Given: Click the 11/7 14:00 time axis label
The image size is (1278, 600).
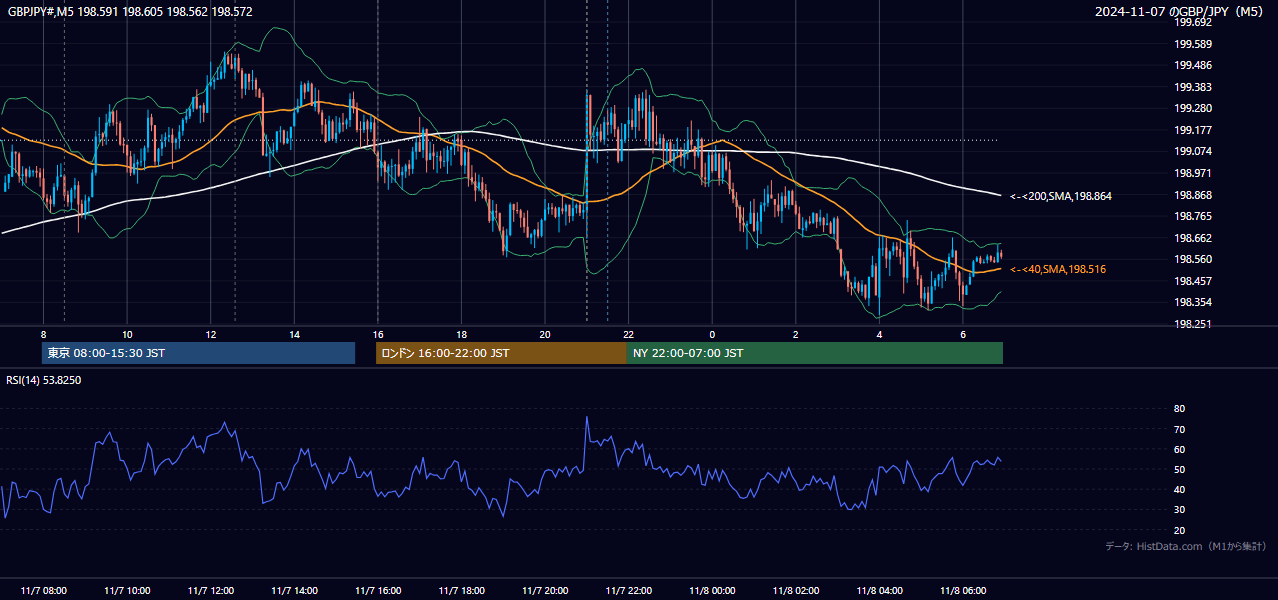Looking at the screenshot, I should [x=294, y=591].
